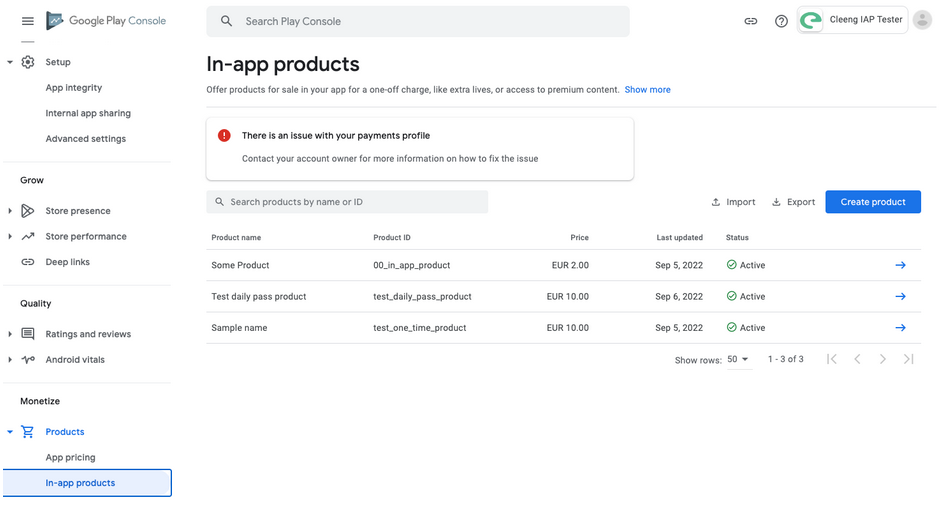Go to previous page of results
Screen dimensions: 941x511
click(x=857, y=359)
